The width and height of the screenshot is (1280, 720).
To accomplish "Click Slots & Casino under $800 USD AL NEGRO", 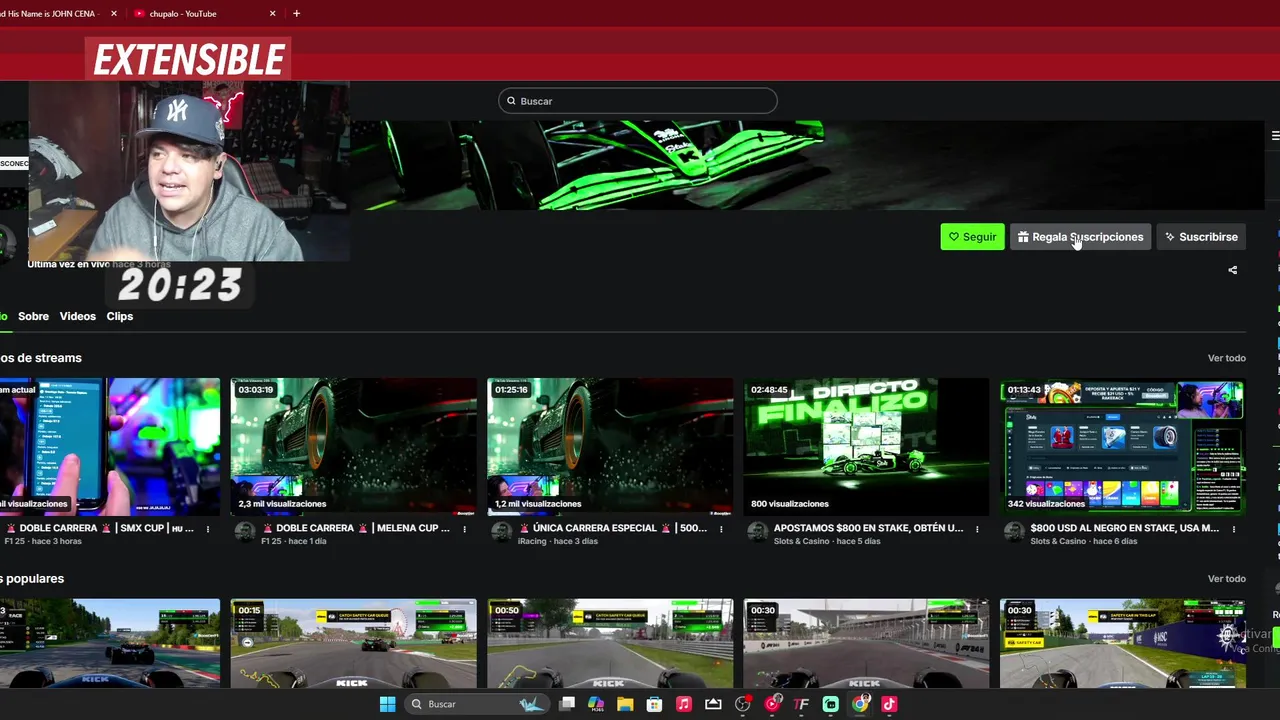I will coord(1058,541).
